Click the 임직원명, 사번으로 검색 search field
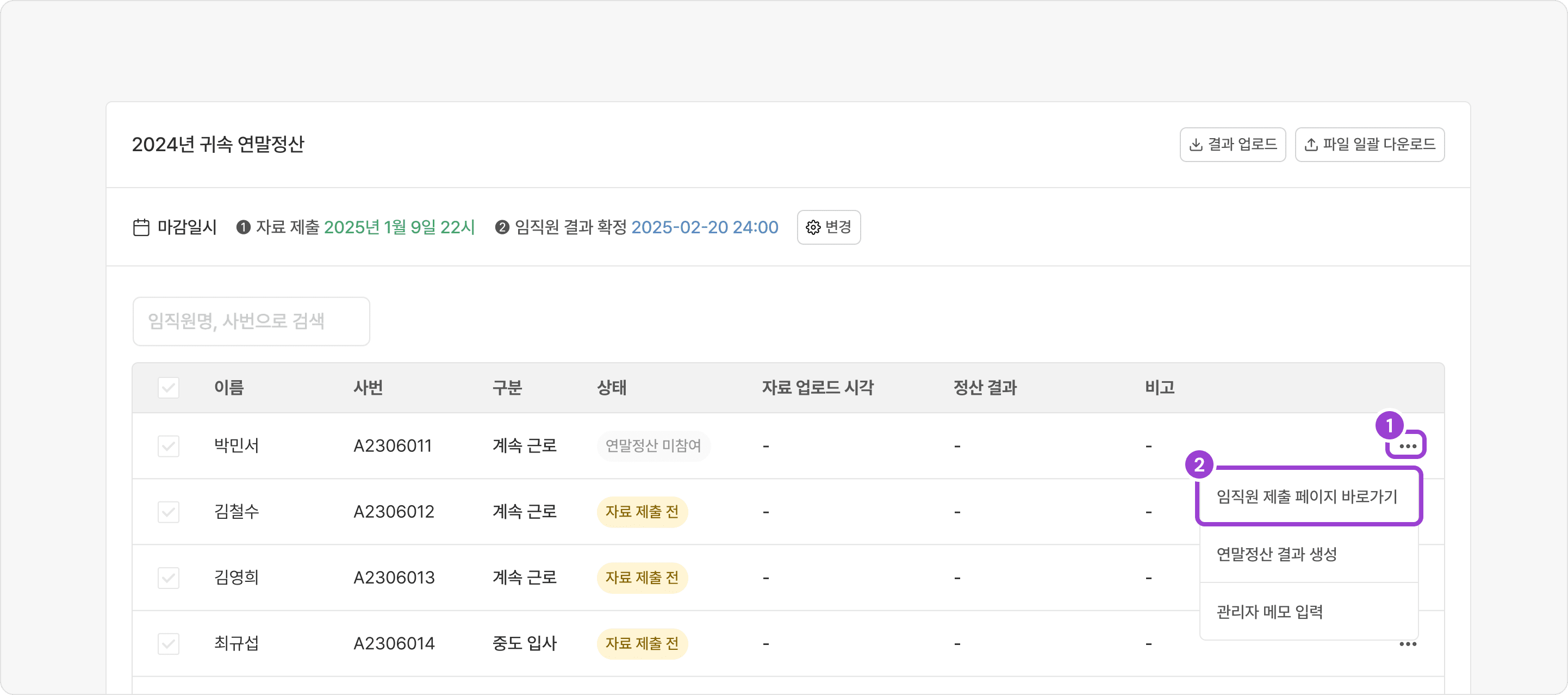Screen dimensions: 1568x695 [x=251, y=321]
